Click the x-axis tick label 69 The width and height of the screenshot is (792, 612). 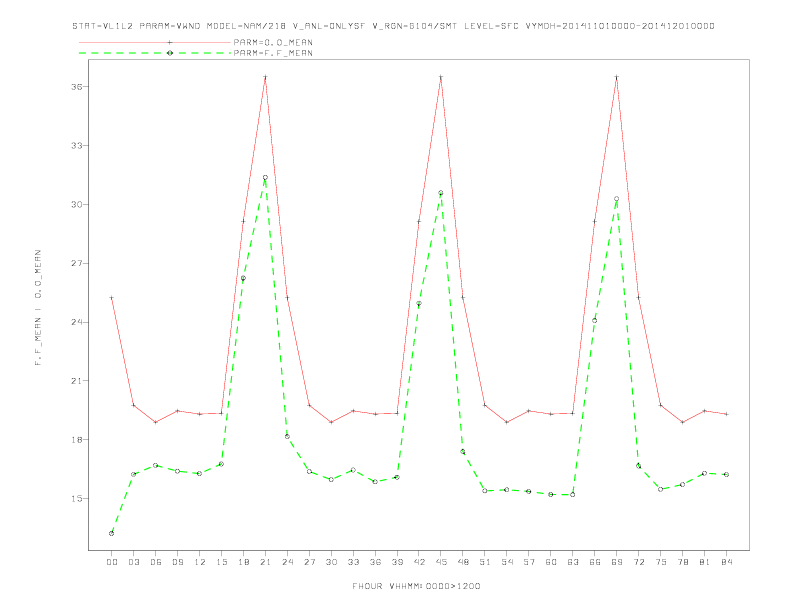point(617,562)
